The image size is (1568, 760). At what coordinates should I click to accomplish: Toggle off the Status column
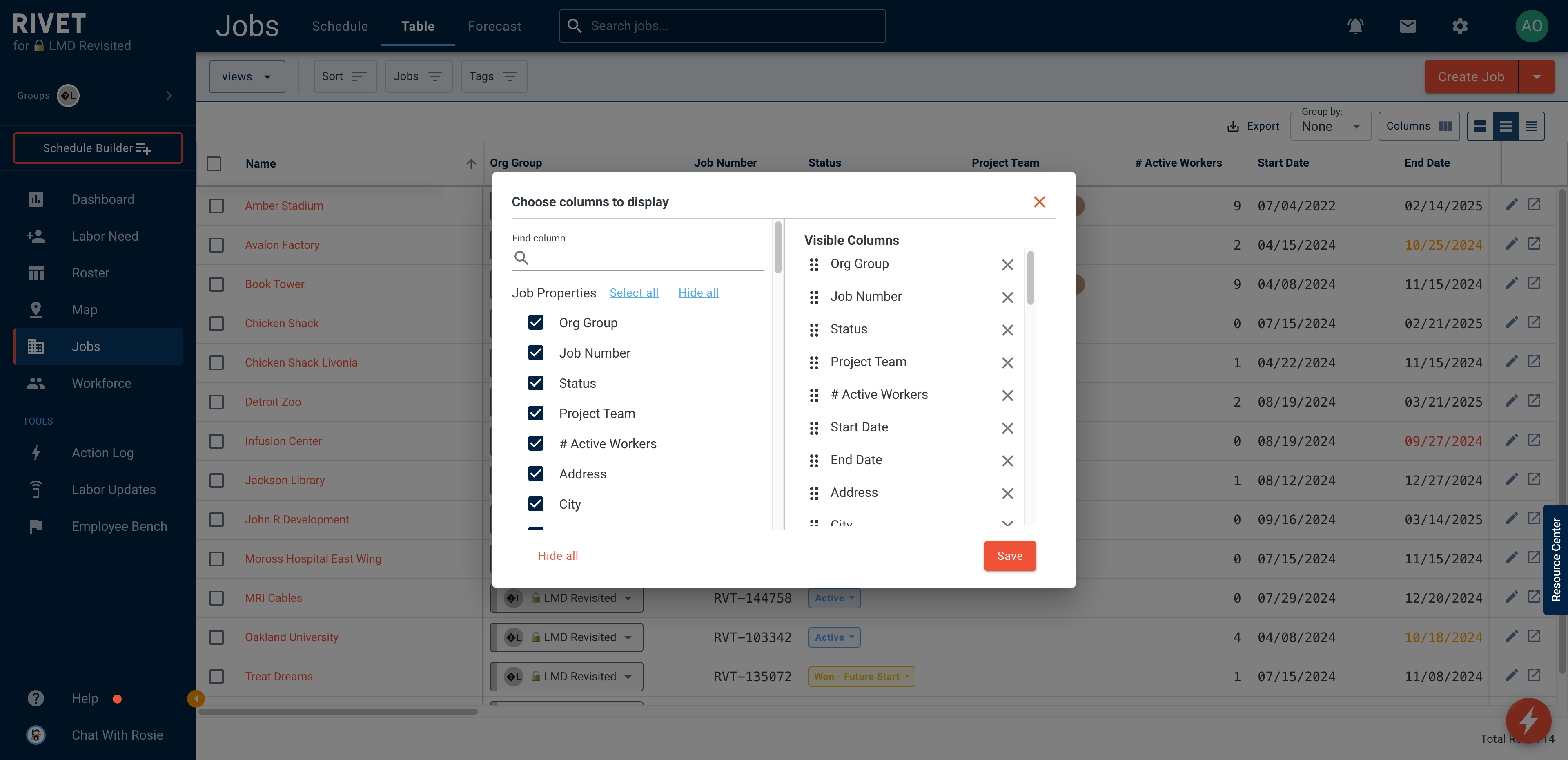click(x=536, y=383)
